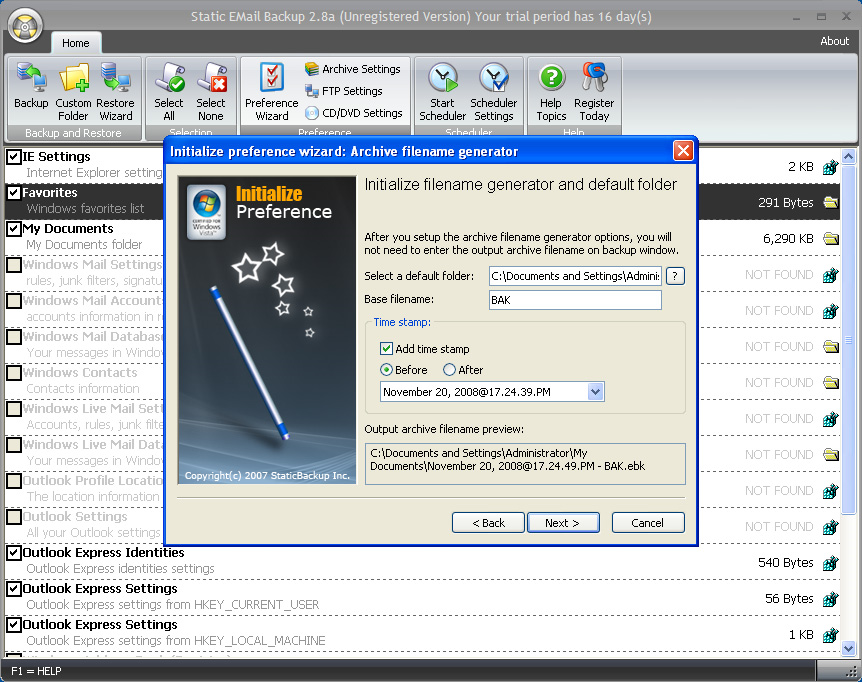Expand the time stamp format dropdown

[x=595, y=392]
